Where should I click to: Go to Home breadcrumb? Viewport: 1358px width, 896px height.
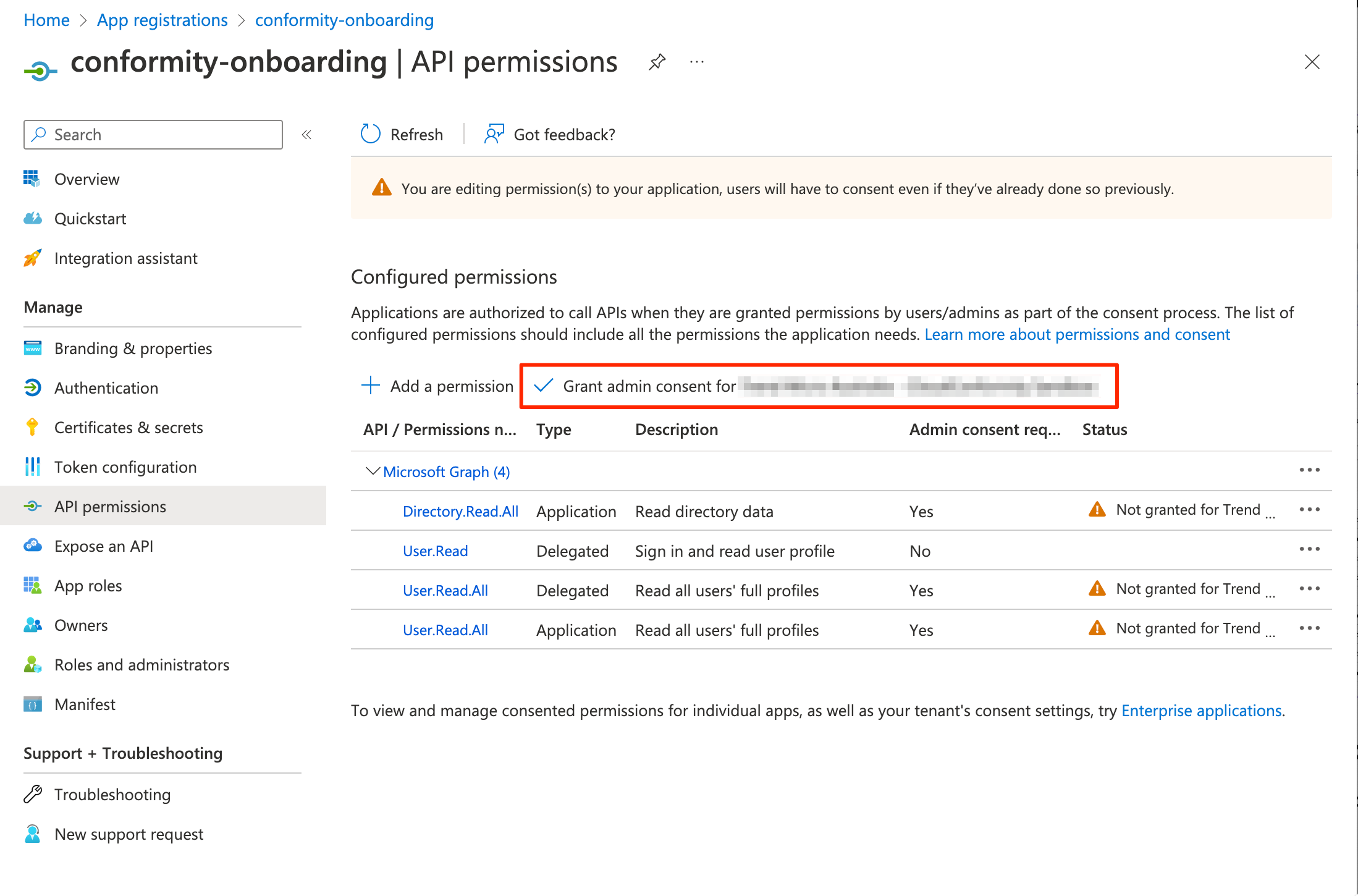coord(46,20)
